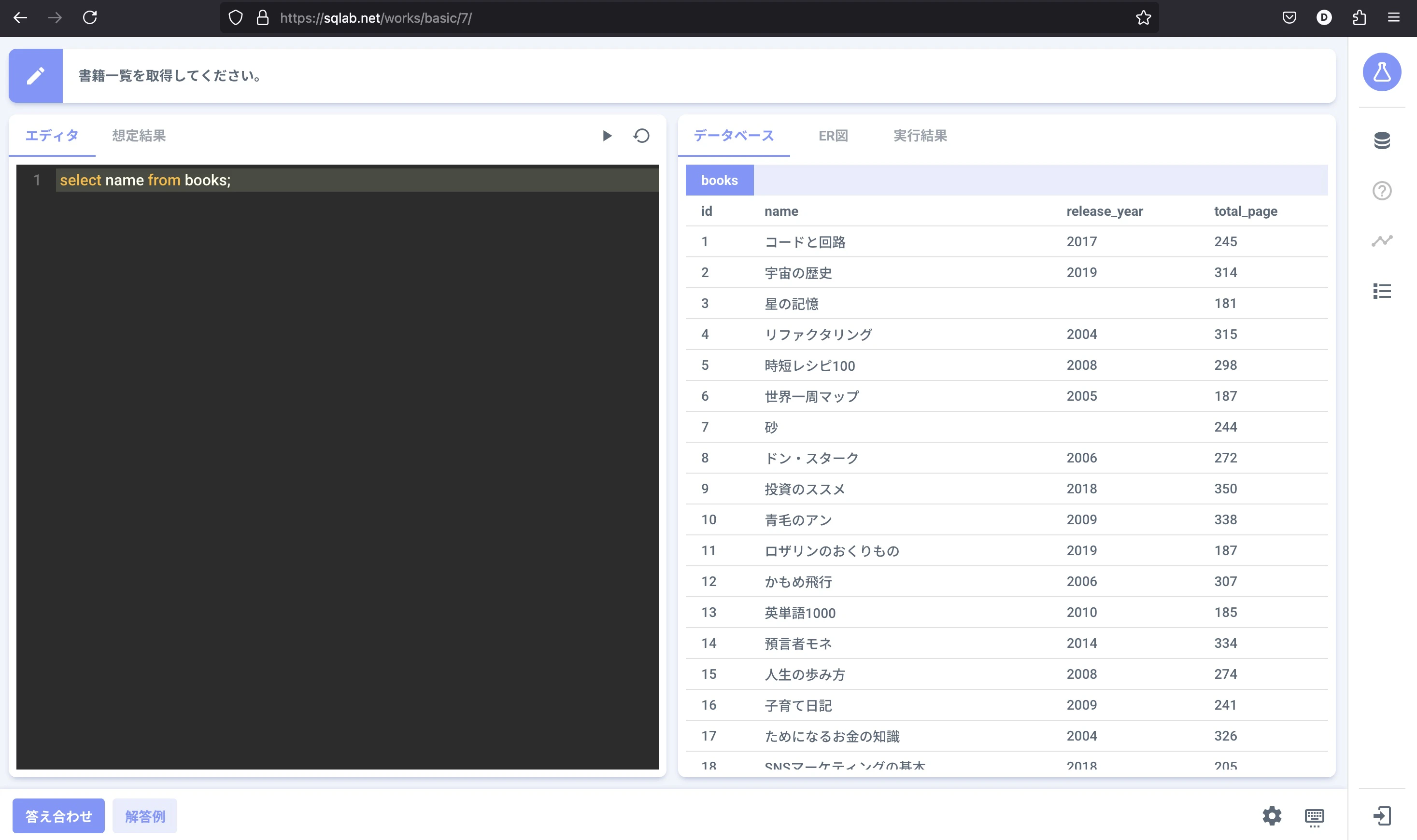Click the login arrow icon at bottom right

pyautogui.click(x=1381, y=816)
